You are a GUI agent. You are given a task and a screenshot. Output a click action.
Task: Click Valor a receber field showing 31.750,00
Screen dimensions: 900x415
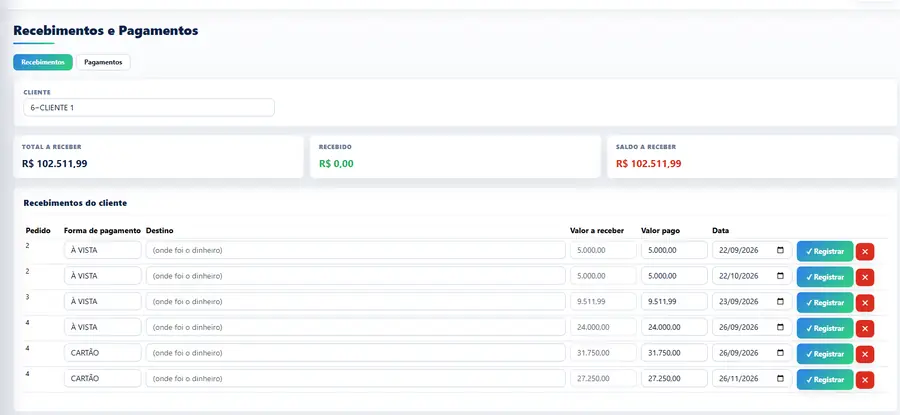click(x=603, y=352)
